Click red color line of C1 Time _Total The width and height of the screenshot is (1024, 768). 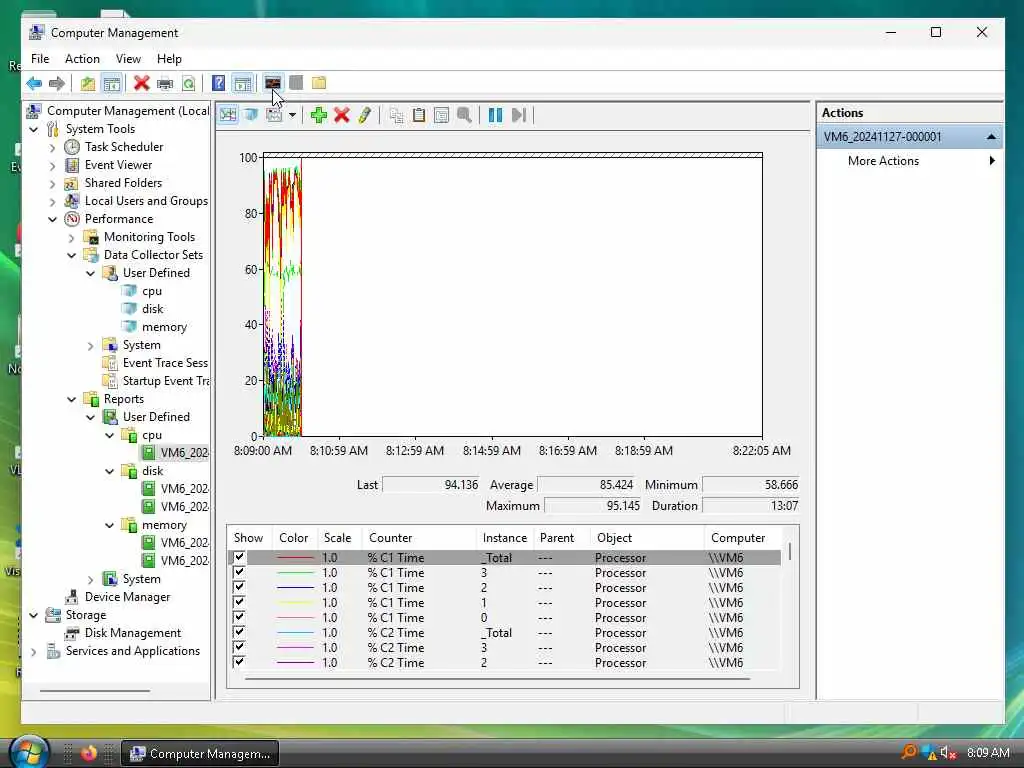click(295, 558)
